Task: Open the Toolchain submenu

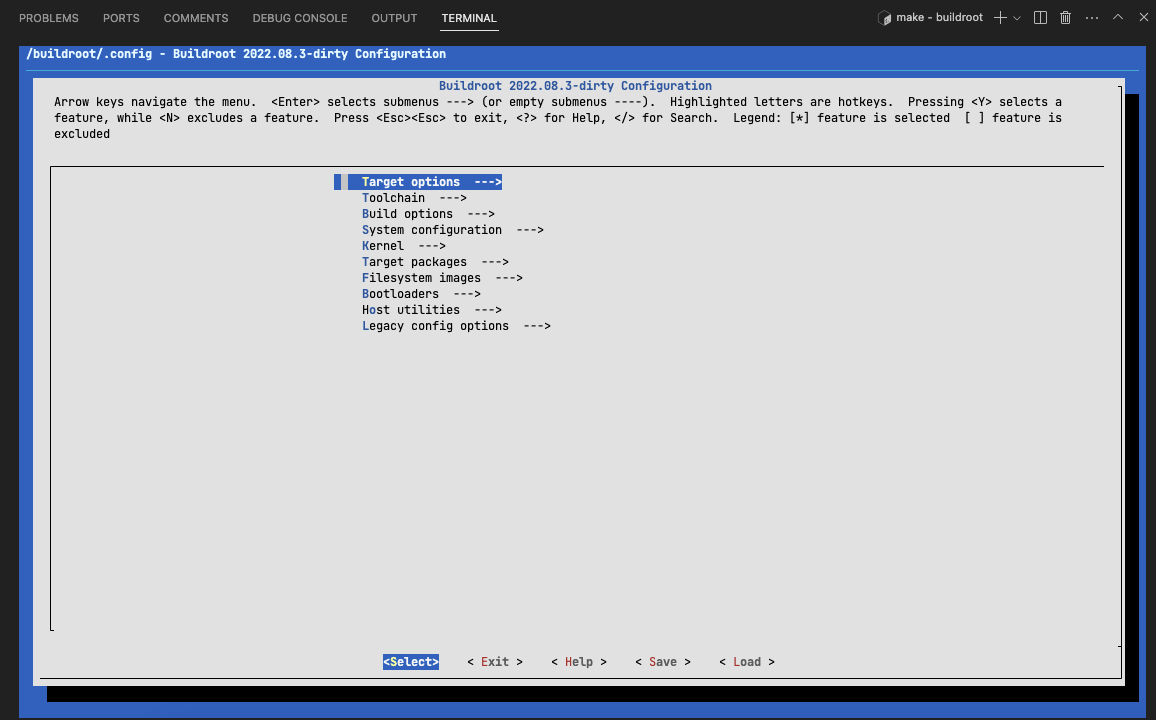Action: pos(414,198)
